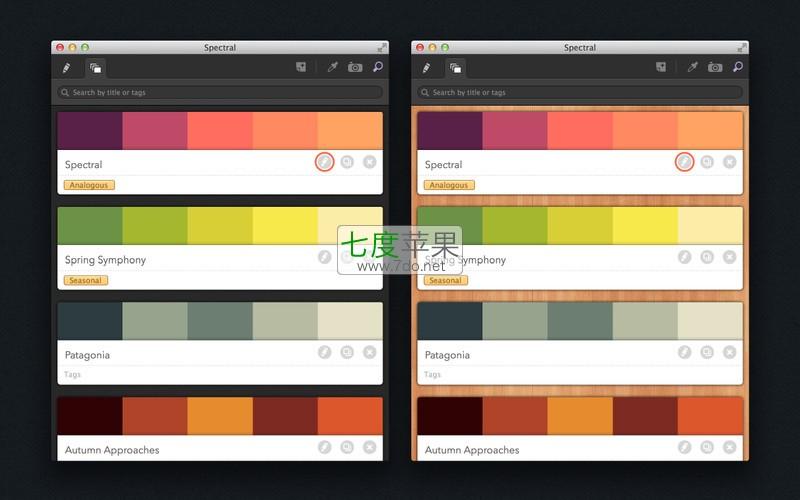The image size is (800, 500).
Task: Click the Spectral palette title in left window
Action: (x=84, y=164)
